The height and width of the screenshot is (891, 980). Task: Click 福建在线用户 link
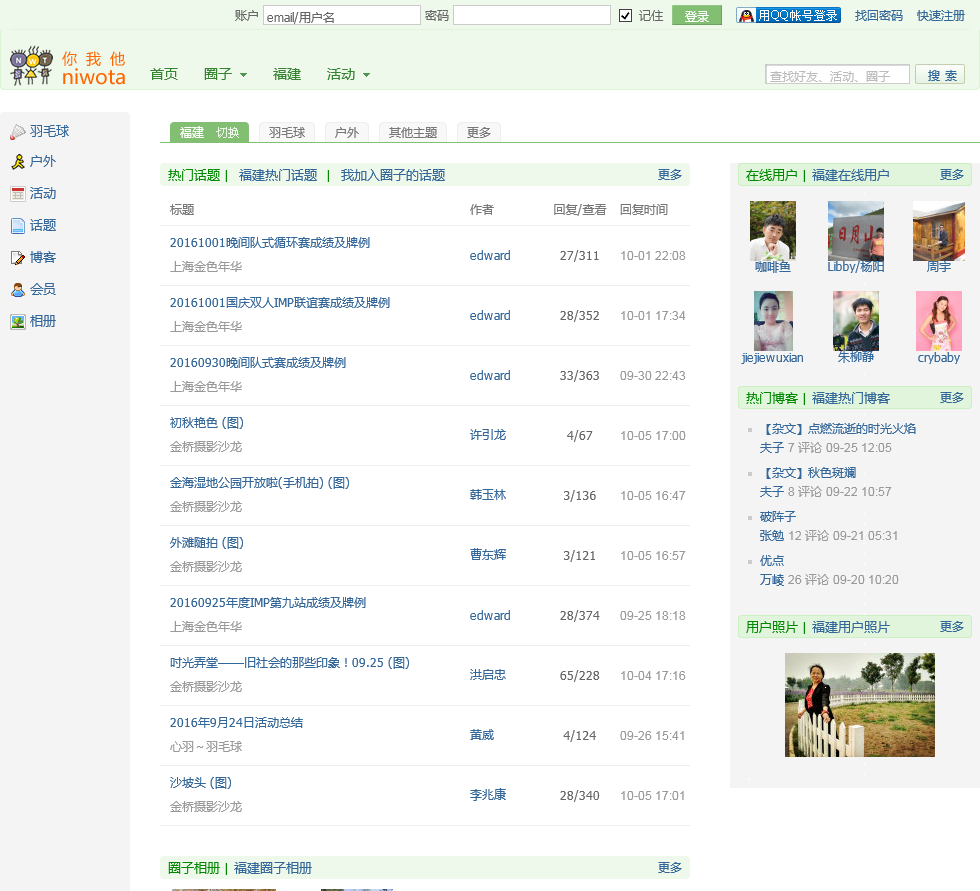[x=851, y=176]
